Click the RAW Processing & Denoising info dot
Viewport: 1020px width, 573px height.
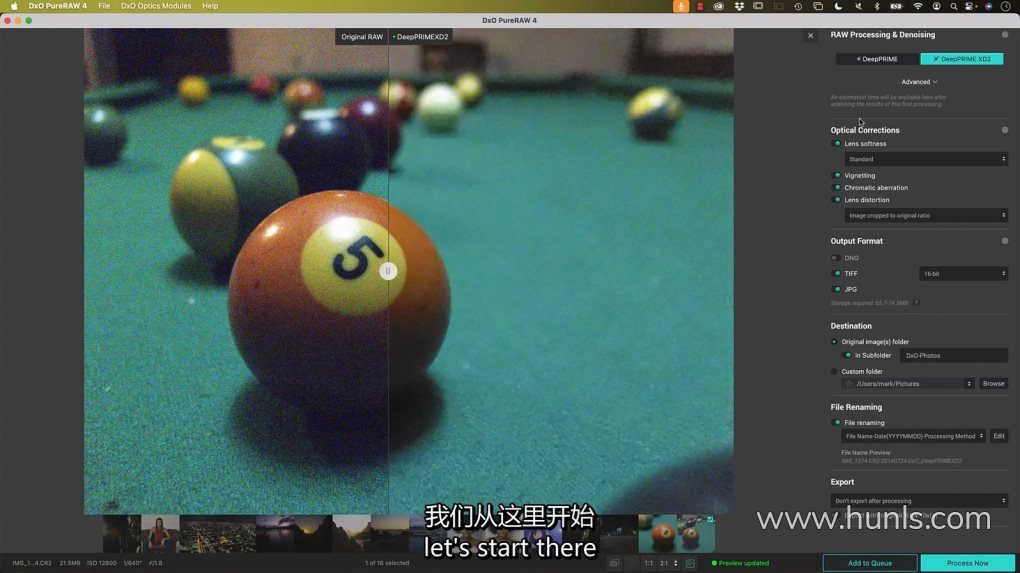click(x=1005, y=34)
